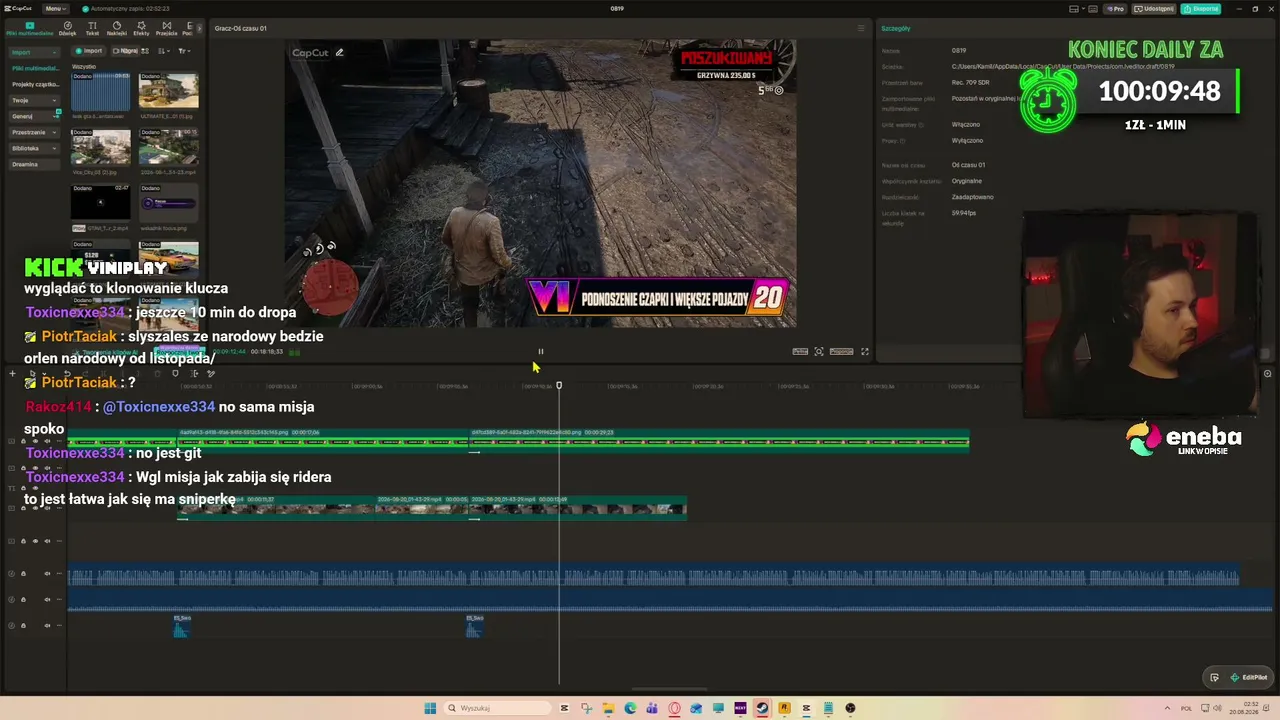Expand the Biblioteka sidebar section
The image size is (1280, 720).
coord(33,148)
